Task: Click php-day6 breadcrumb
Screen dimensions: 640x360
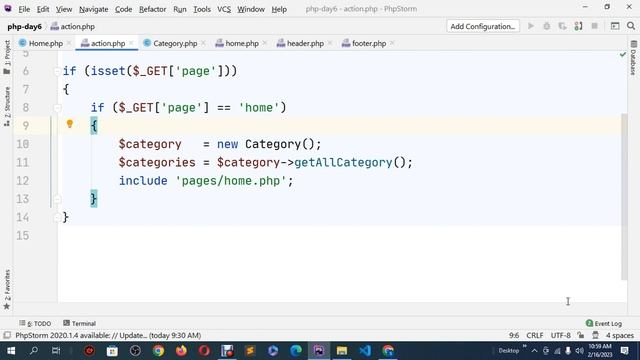Action: (x=24, y=27)
